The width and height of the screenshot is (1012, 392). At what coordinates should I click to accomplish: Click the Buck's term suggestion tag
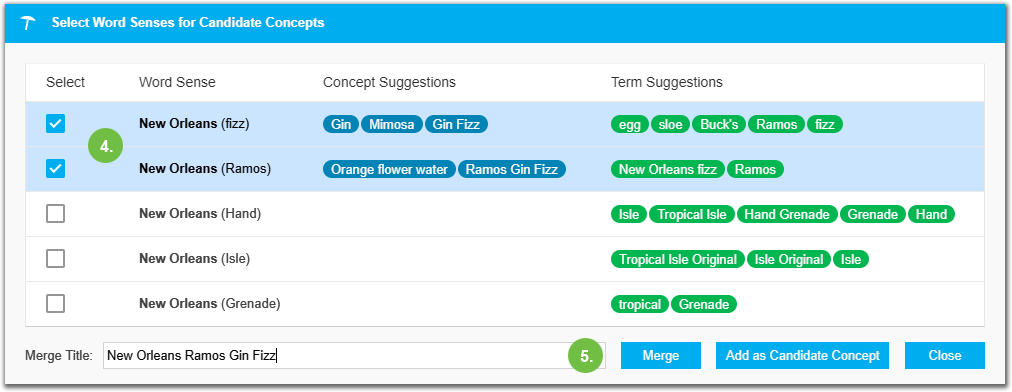coord(719,124)
